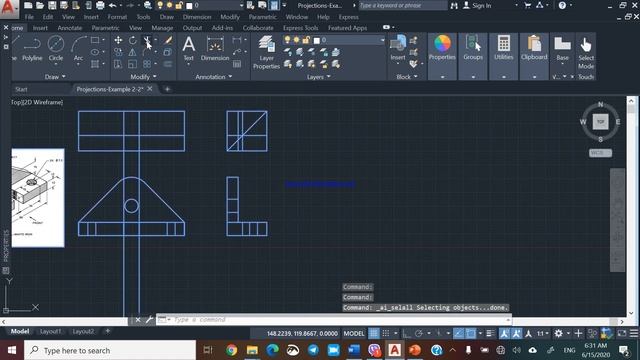640x360 pixels.
Task: Add a new drawing tab with plus
Action: (x=167, y=89)
